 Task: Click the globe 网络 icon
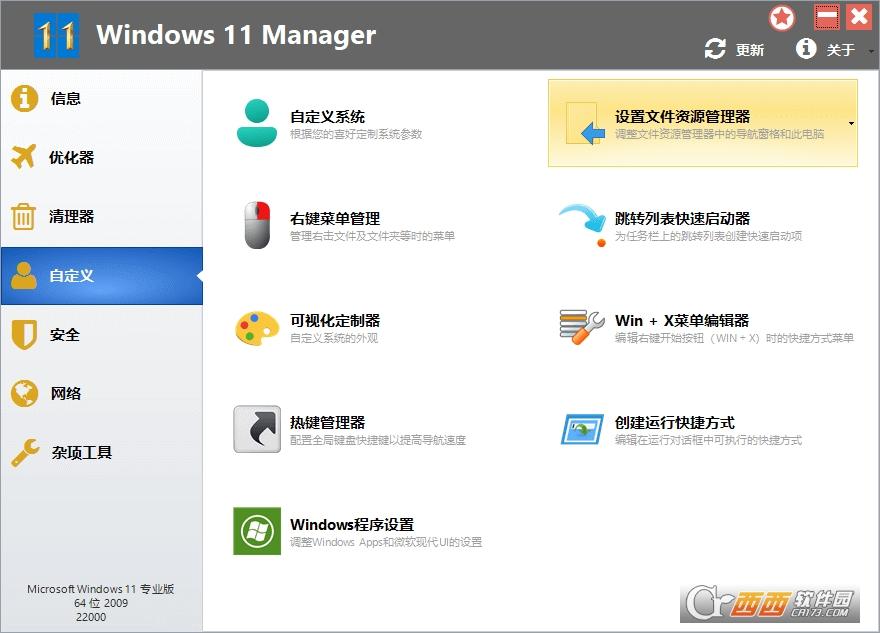[24, 393]
